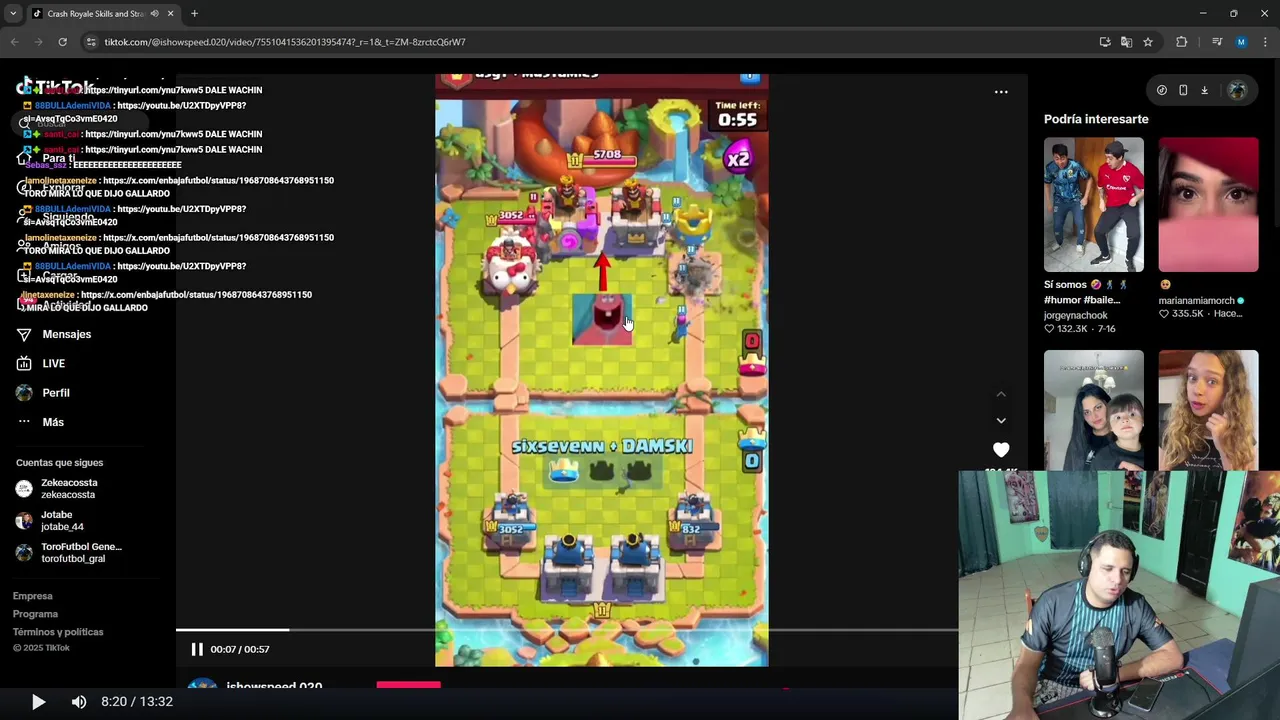Reload the TikTok page

(62, 42)
